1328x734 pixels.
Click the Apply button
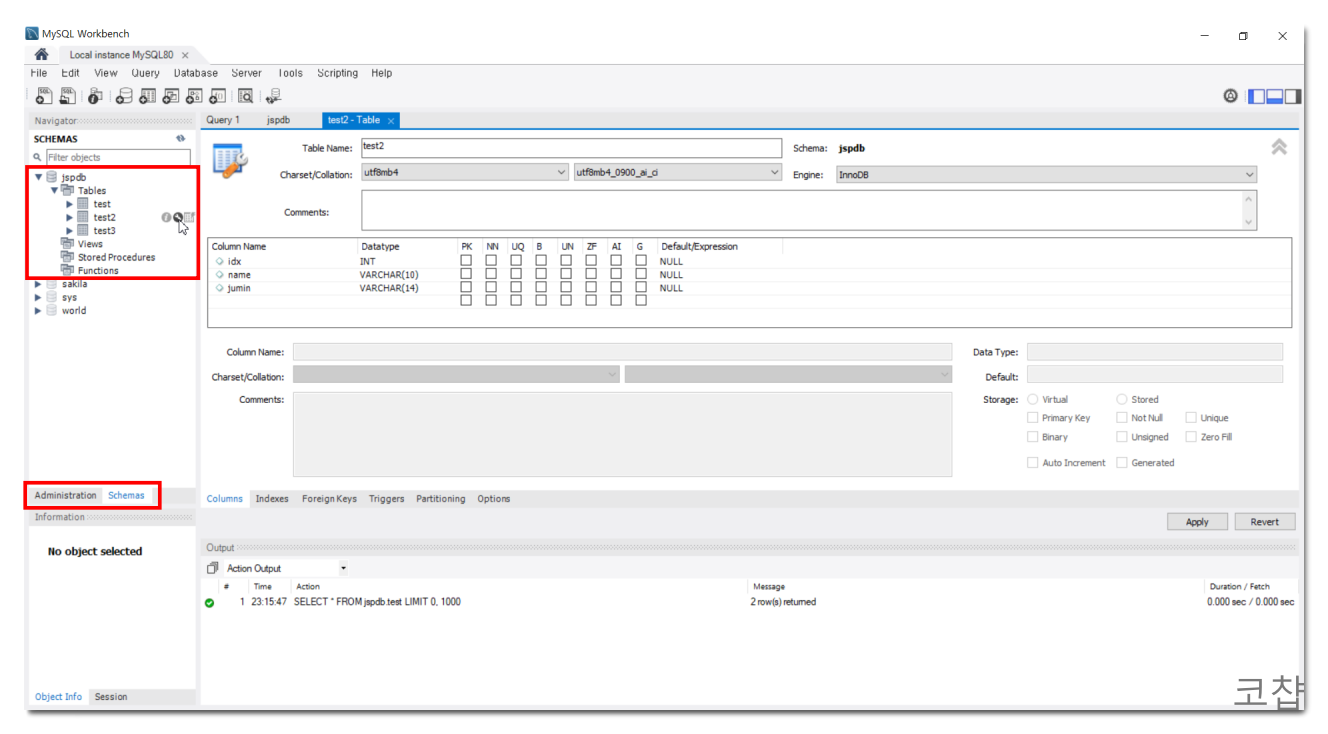point(1197,522)
